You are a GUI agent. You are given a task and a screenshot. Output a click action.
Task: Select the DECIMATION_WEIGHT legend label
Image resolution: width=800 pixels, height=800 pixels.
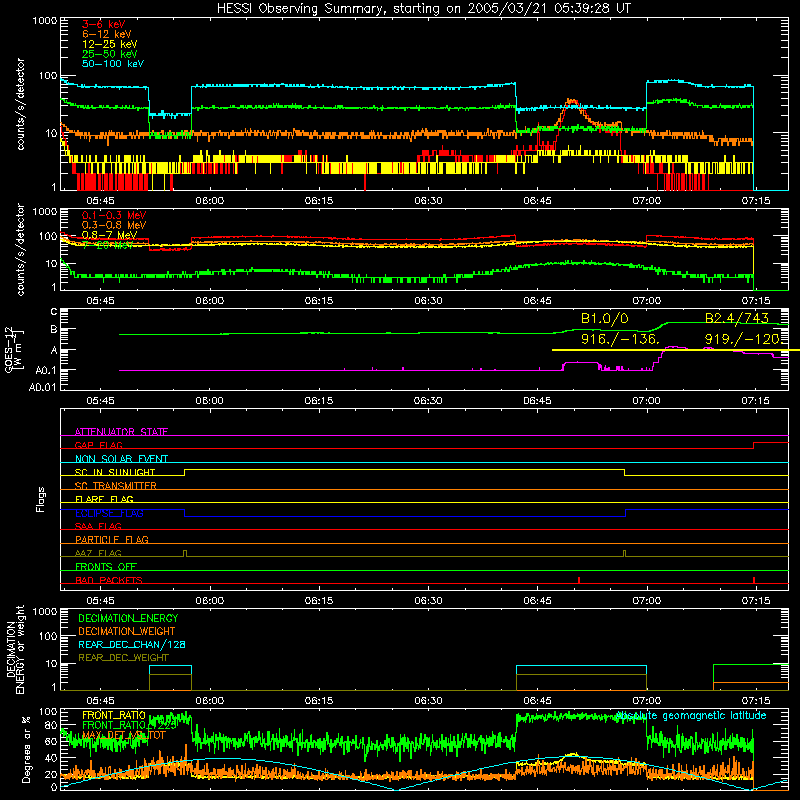click(x=127, y=631)
